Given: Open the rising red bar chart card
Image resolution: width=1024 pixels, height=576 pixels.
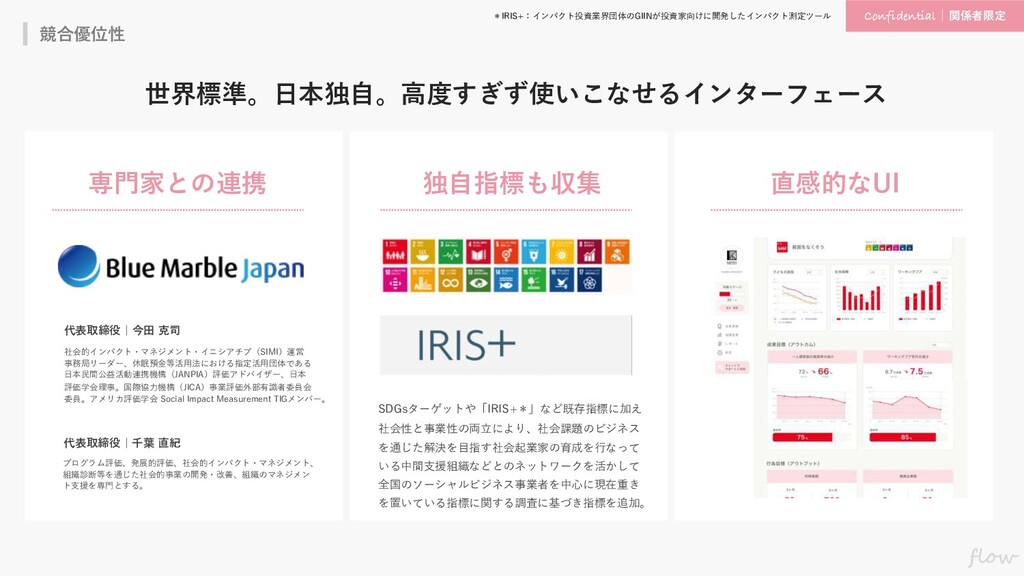Looking at the screenshot, I should coord(923,298).
